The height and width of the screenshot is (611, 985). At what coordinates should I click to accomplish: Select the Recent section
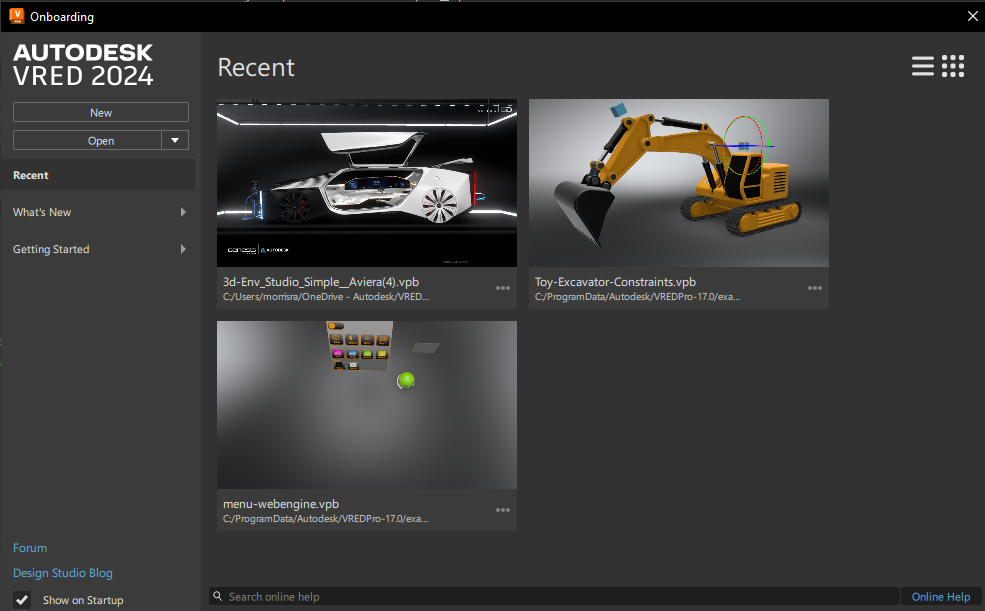click(x=98, y=175)
